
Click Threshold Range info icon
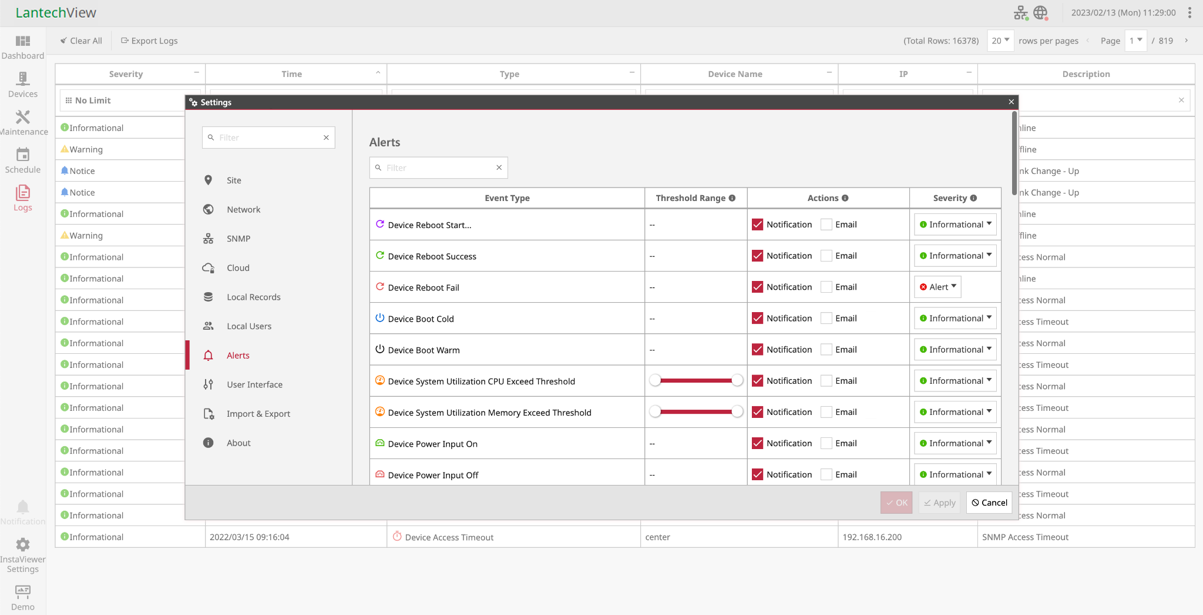[x=732, y=198]
